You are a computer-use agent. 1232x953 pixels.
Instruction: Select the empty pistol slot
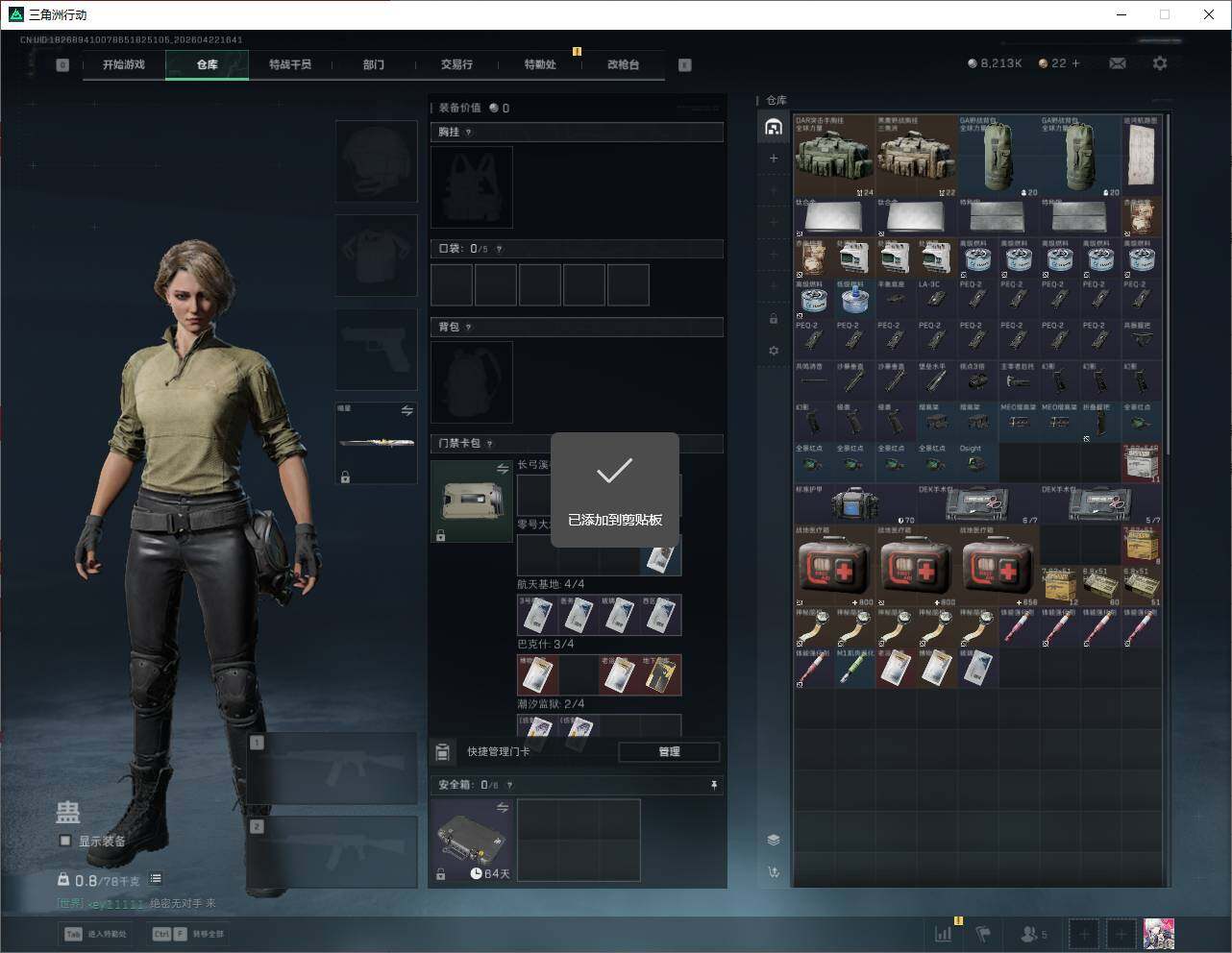click(377, 350)
